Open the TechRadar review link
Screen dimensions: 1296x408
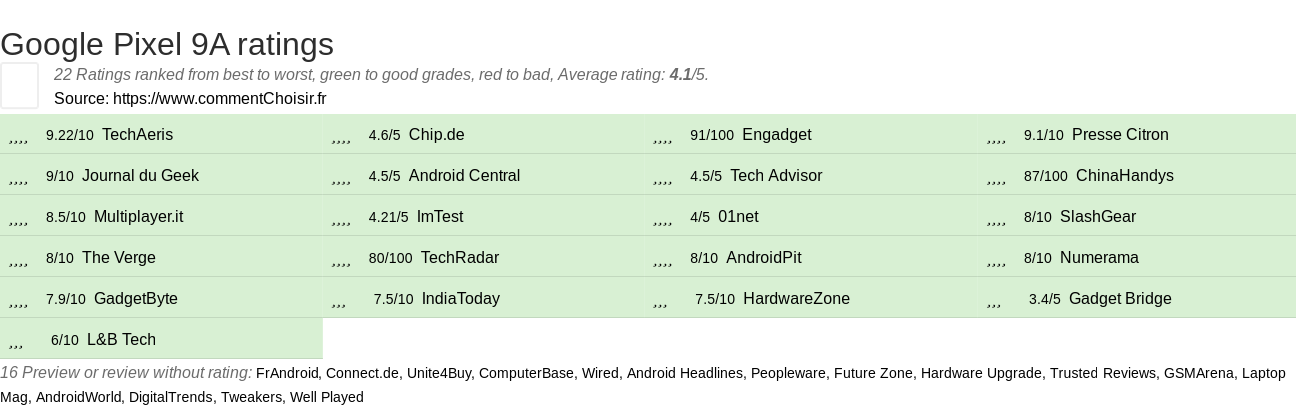tap(459, 258)
